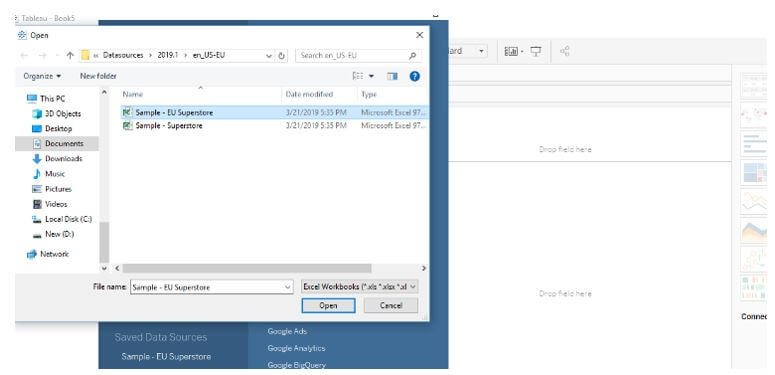Click the horizontal scrollbar thumb in file list
This screenshot has height=375, width=775.
tap(247, 268)
